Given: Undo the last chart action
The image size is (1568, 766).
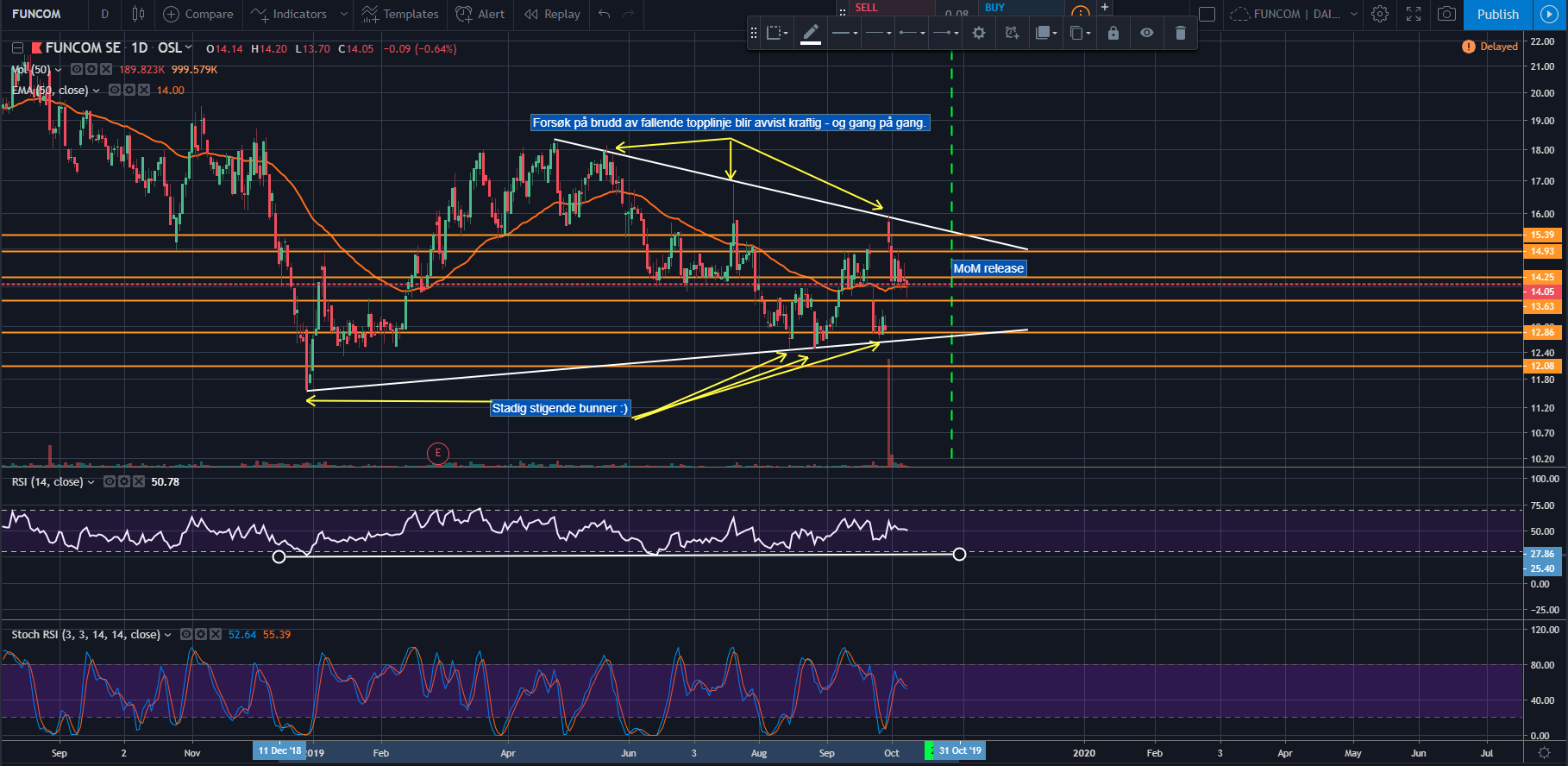Looking at the screenshot, I should pyautogui.click(x=605, y=14).
